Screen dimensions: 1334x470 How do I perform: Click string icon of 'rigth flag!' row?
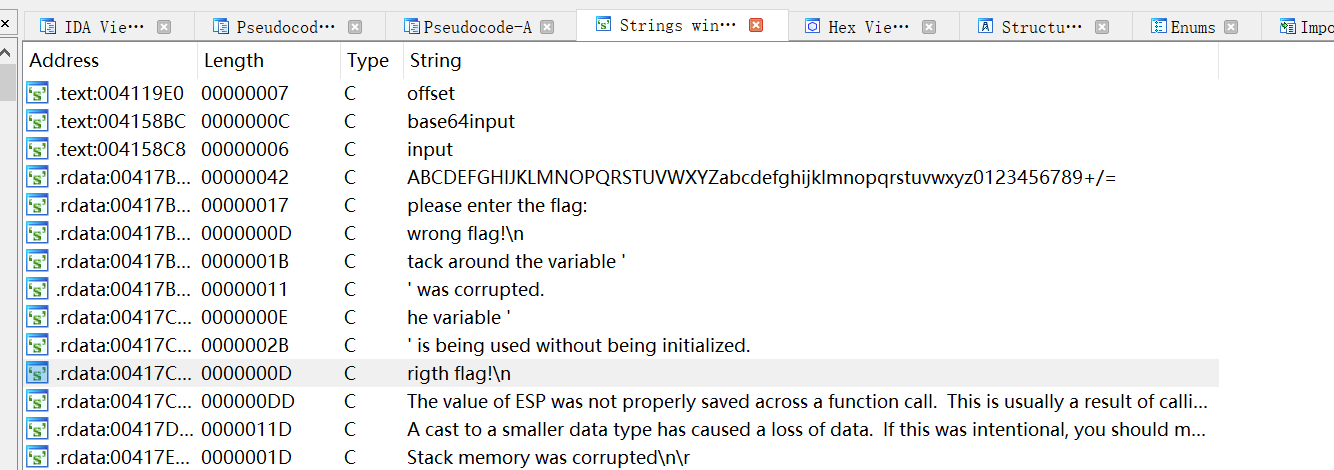coord(38,374)
